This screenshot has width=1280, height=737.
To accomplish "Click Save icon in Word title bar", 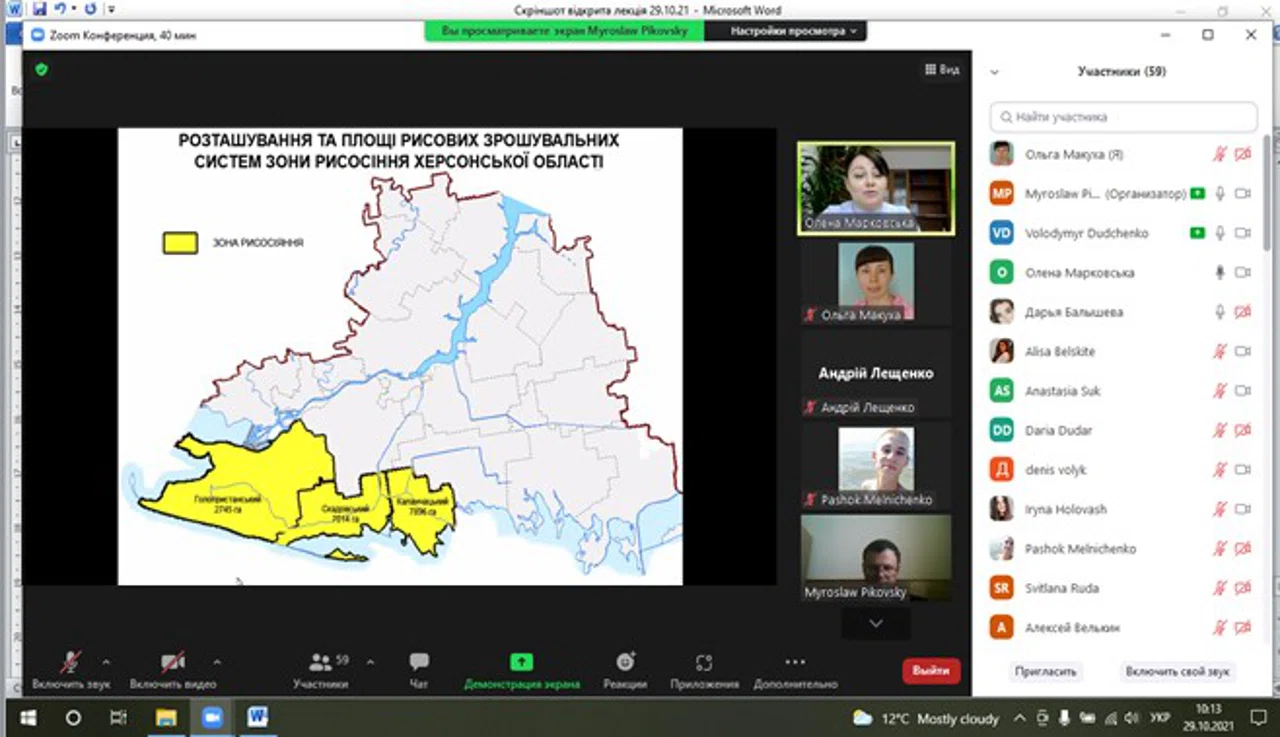I will pos(39,9).
